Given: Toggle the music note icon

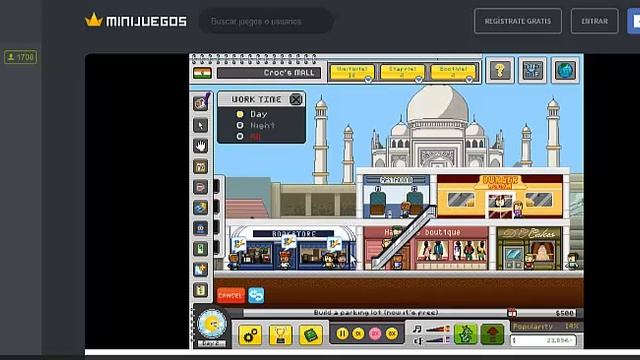Looking at the screenshot, I should [x=417, y=328].
